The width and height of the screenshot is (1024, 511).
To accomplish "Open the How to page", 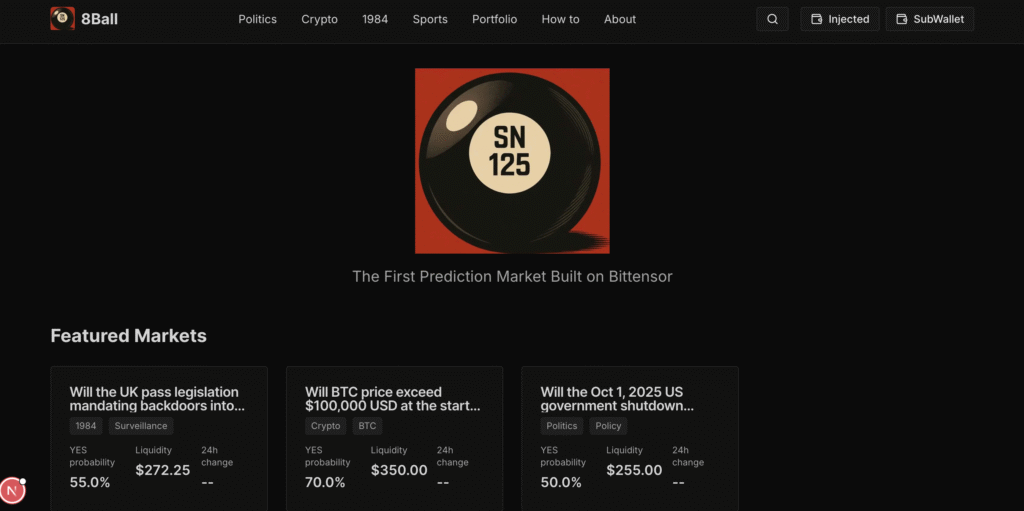I will [x=560, y=19].
